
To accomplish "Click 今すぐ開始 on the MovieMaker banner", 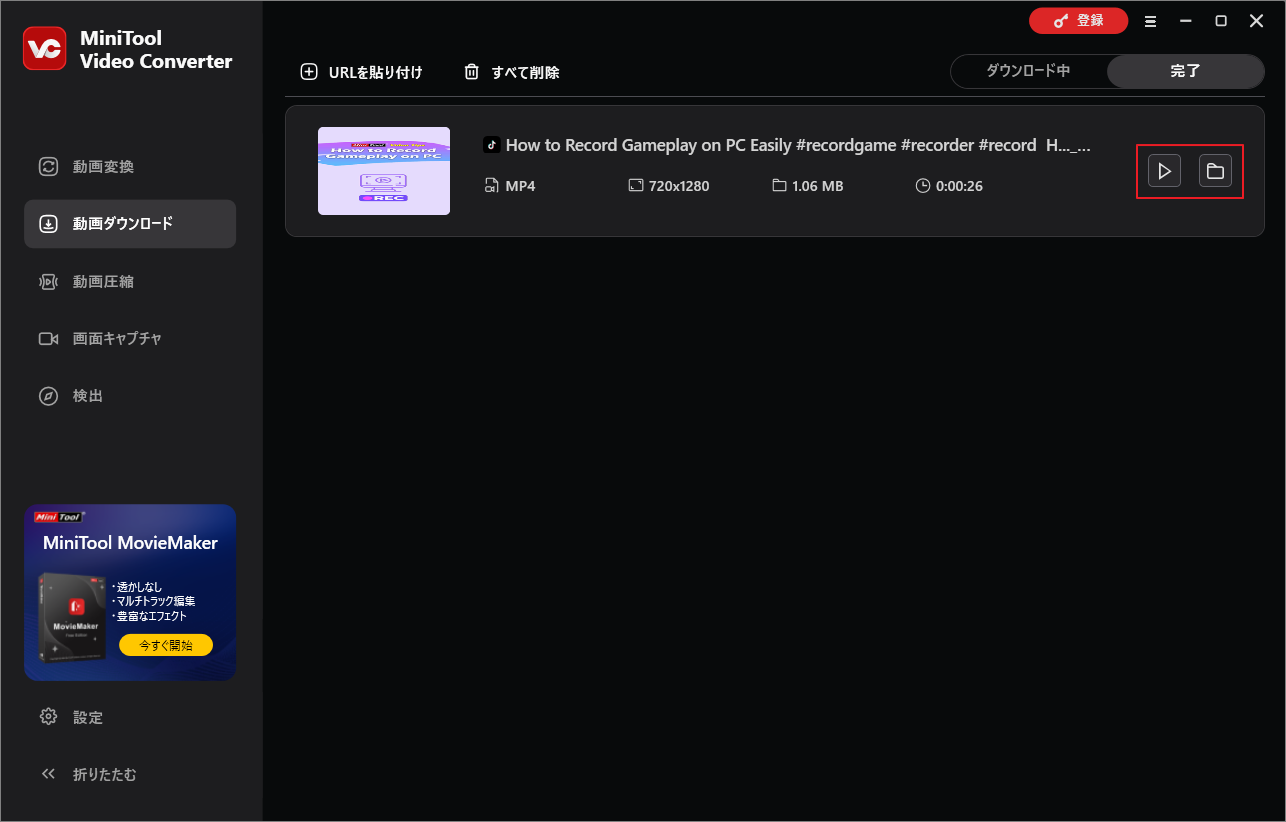I will tap(166, 645).
